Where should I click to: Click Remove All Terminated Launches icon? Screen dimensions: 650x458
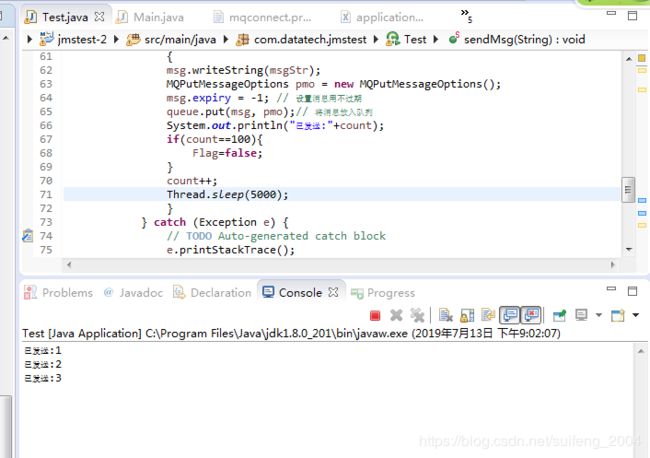pyautogui.click(x=417, y=316)
